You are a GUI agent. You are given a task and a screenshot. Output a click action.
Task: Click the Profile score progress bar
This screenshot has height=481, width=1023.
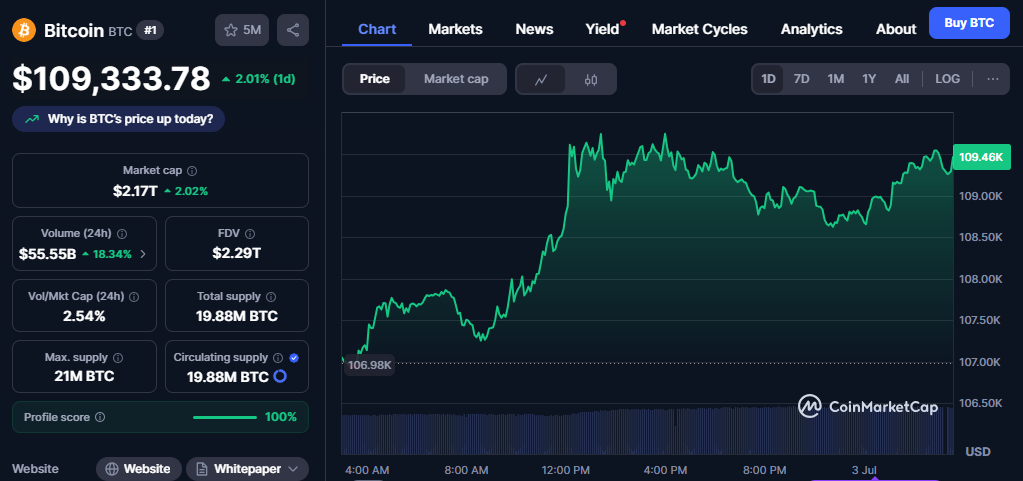tap(225, 417)
